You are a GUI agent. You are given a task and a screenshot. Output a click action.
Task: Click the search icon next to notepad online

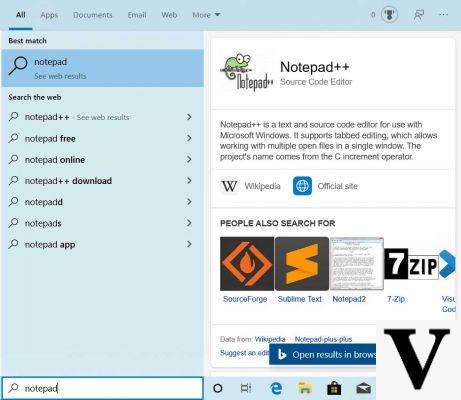point(13,159)
